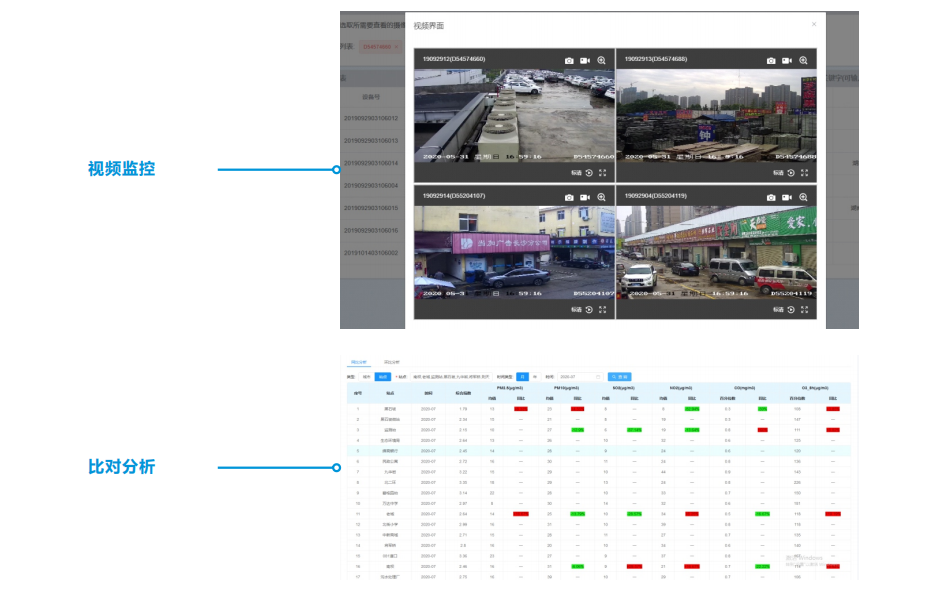Fullscreen the 19092904(D55204119) video feed
This screenshot has width=945, height=603.
(804, 310)
